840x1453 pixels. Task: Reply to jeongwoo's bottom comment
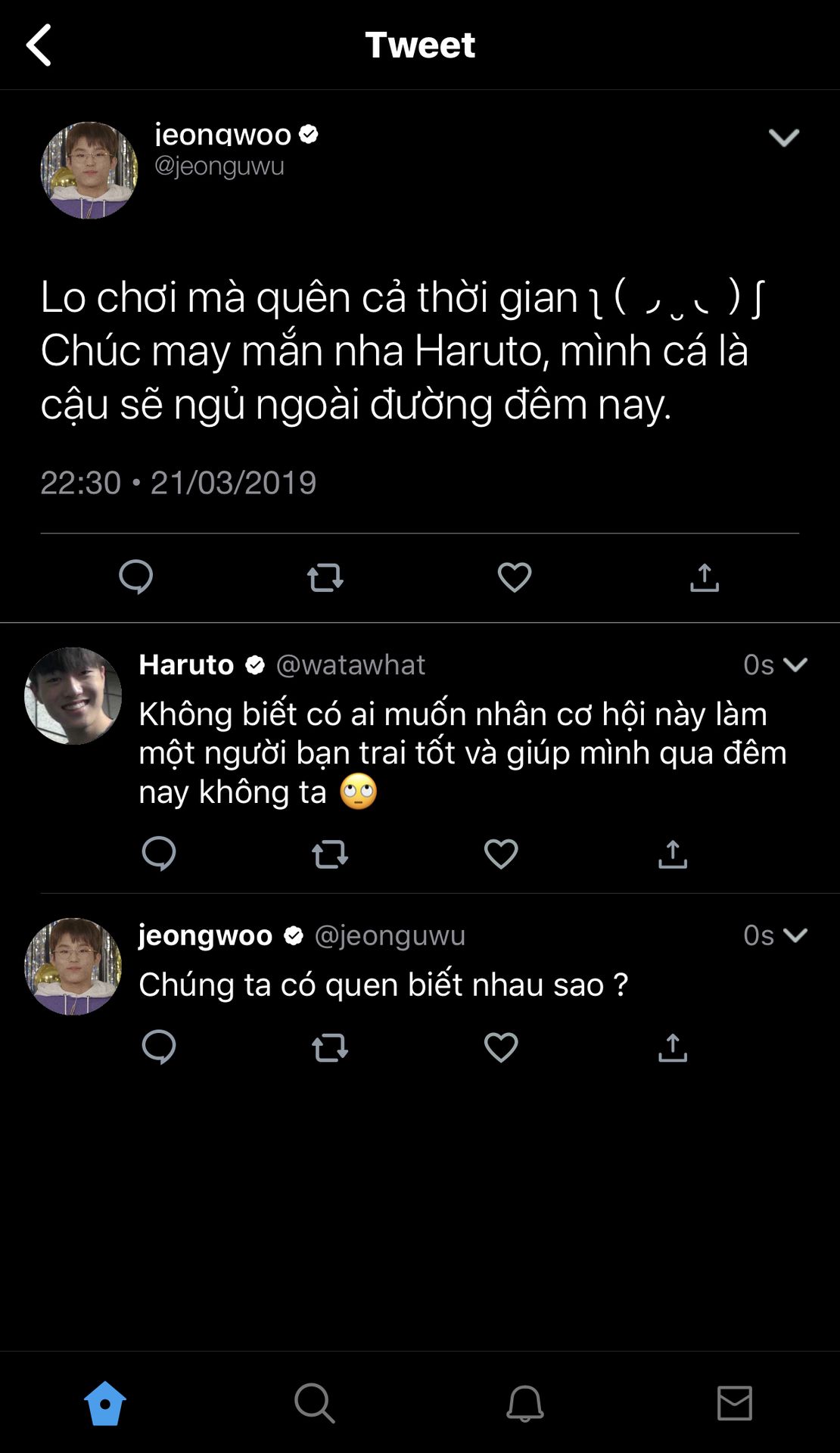[x=159, y=1048]
